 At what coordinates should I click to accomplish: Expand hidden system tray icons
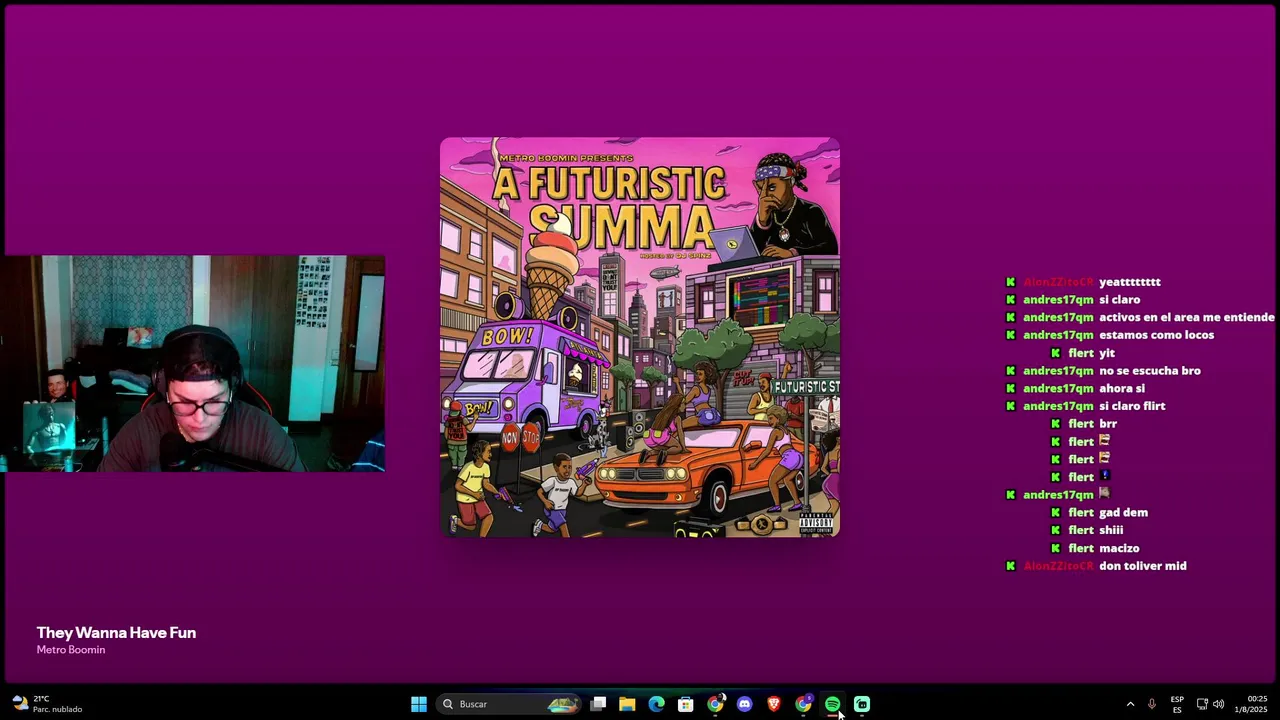(1130, 704)
